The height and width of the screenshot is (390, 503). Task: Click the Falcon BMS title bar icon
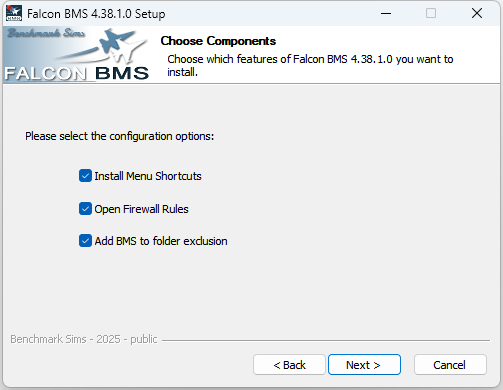tap(14, 14)
